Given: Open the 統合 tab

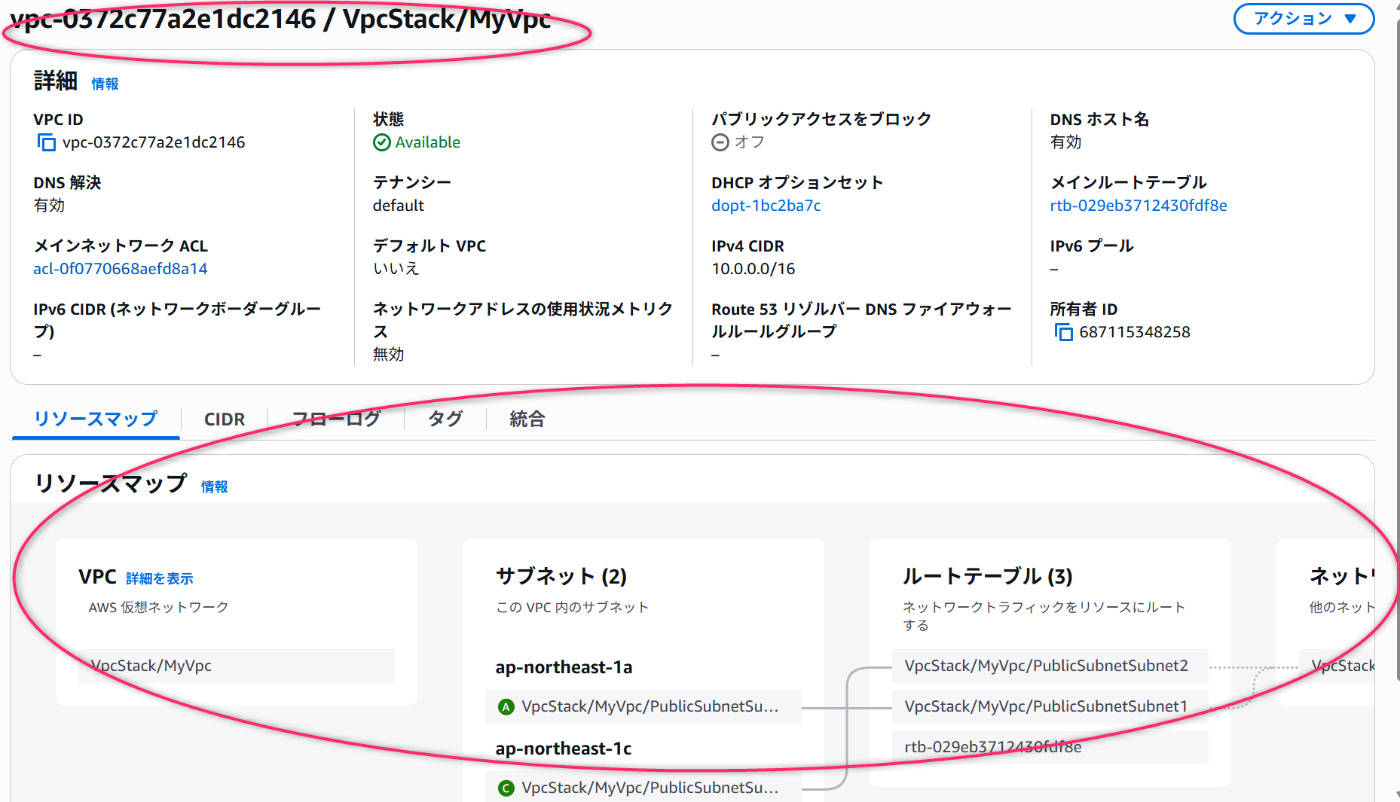Looking at the screenshot, I should 527,419.
